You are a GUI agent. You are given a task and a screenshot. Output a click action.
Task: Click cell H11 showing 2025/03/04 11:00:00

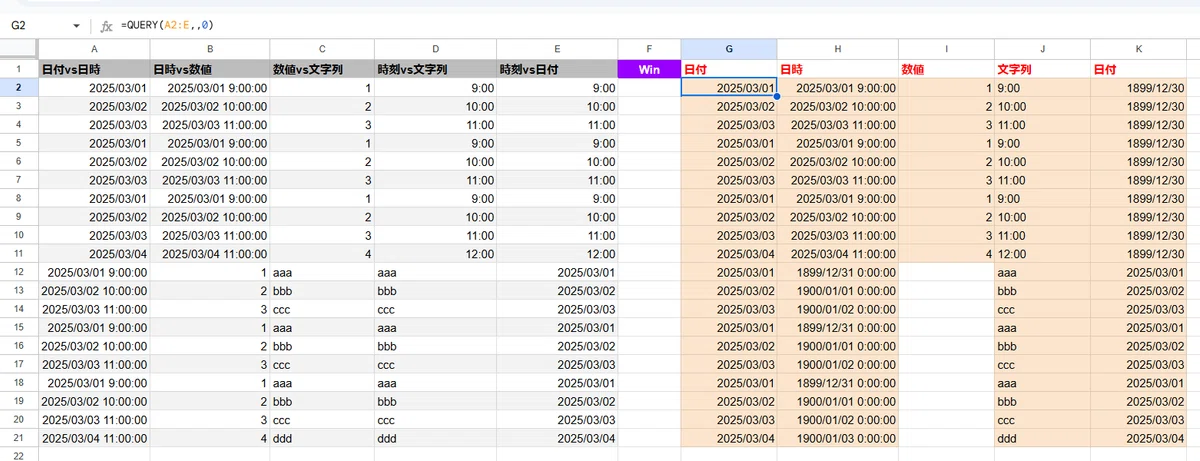837,254
